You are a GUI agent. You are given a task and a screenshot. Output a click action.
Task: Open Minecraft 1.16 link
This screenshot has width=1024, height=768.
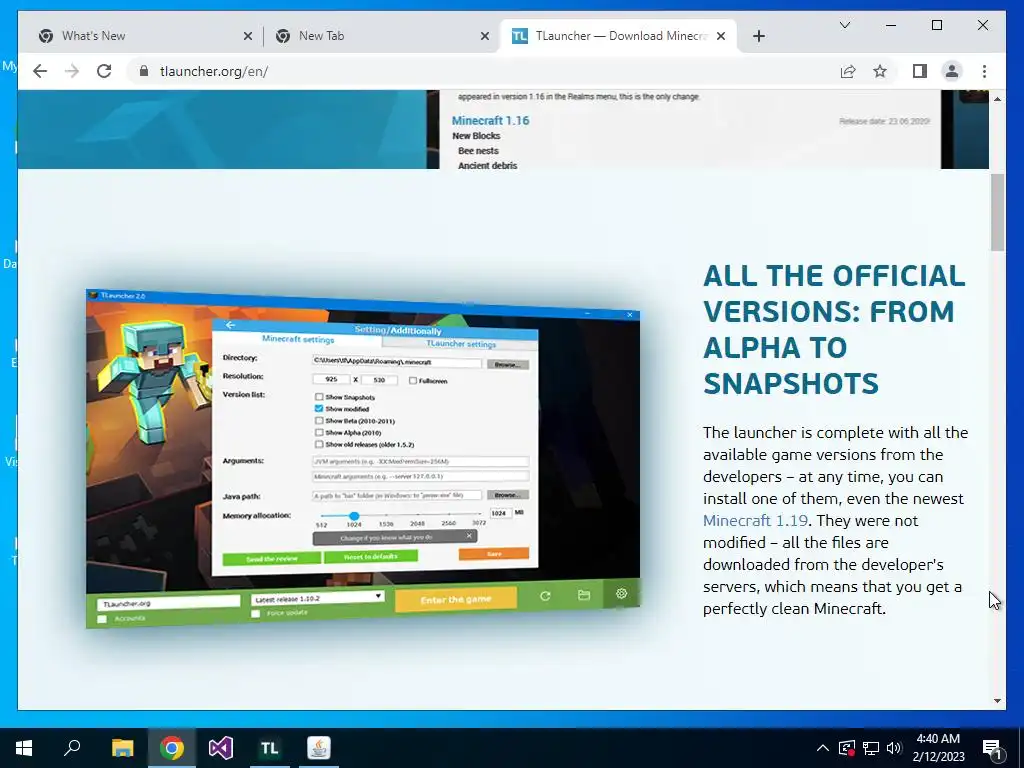tap(490, 120)
